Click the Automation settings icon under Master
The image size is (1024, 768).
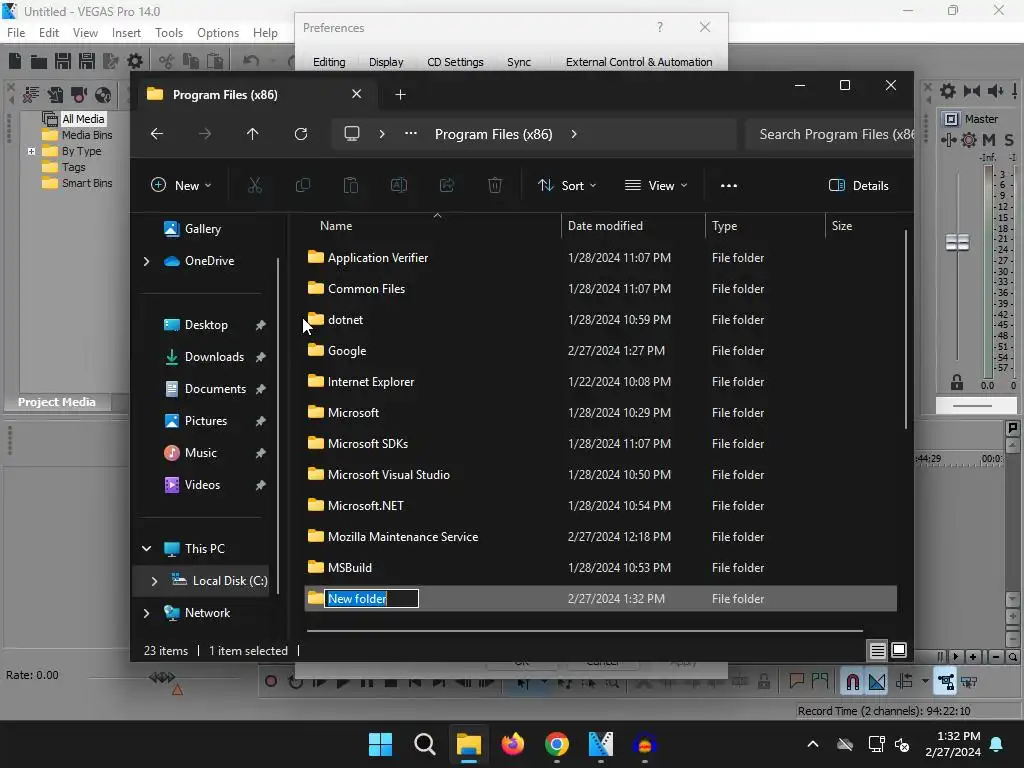[949, 139]
